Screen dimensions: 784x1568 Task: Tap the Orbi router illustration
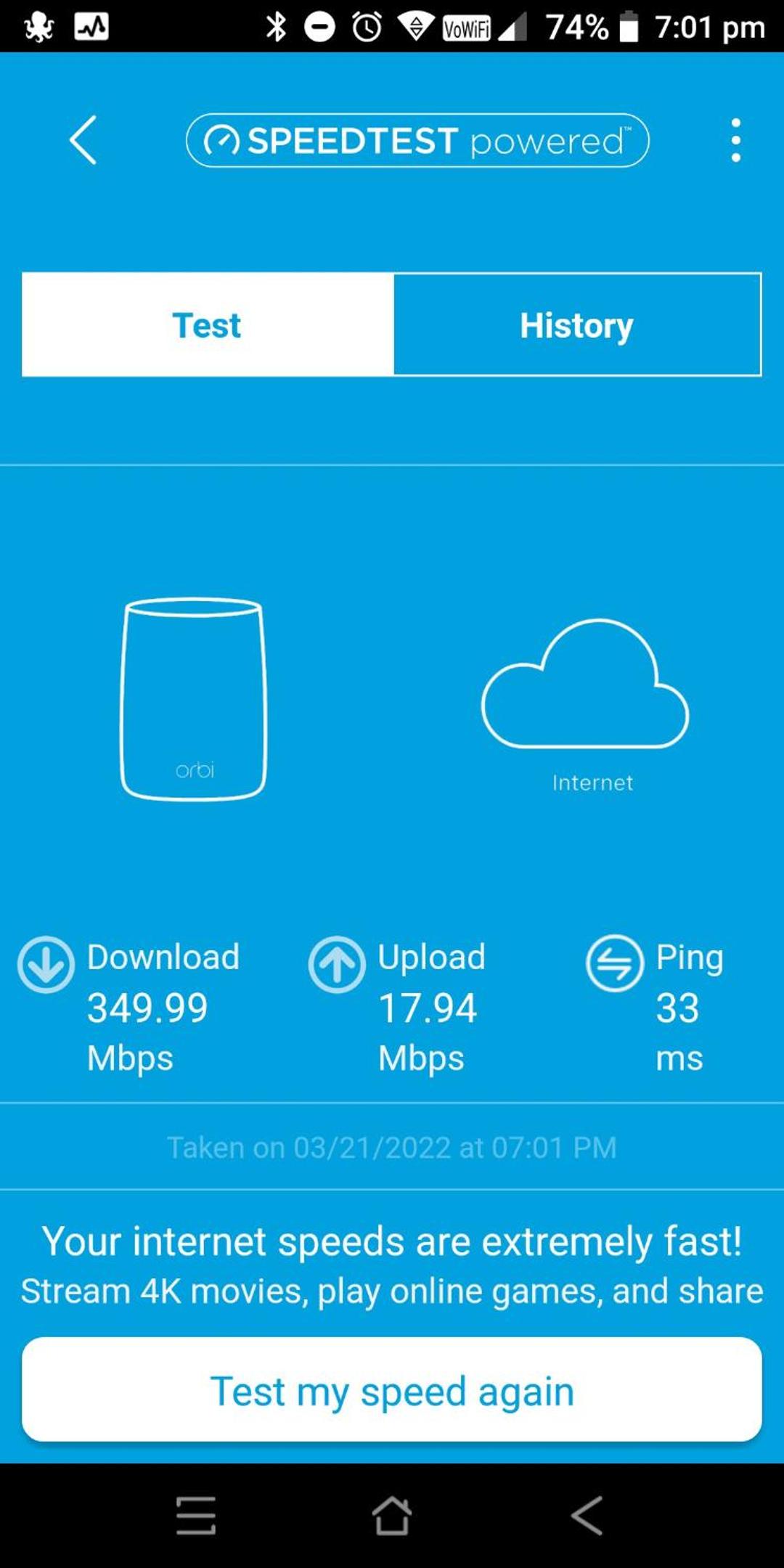(193, 699)
